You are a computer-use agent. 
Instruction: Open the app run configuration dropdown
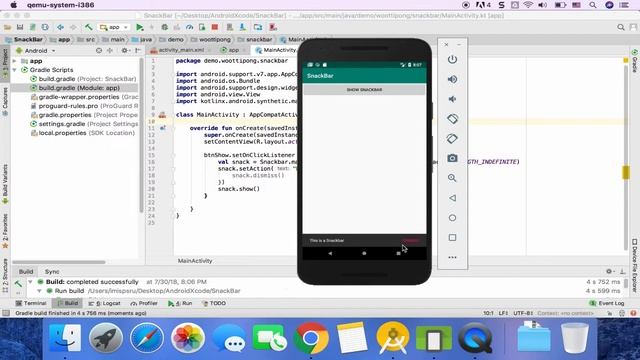pos(114,27)
